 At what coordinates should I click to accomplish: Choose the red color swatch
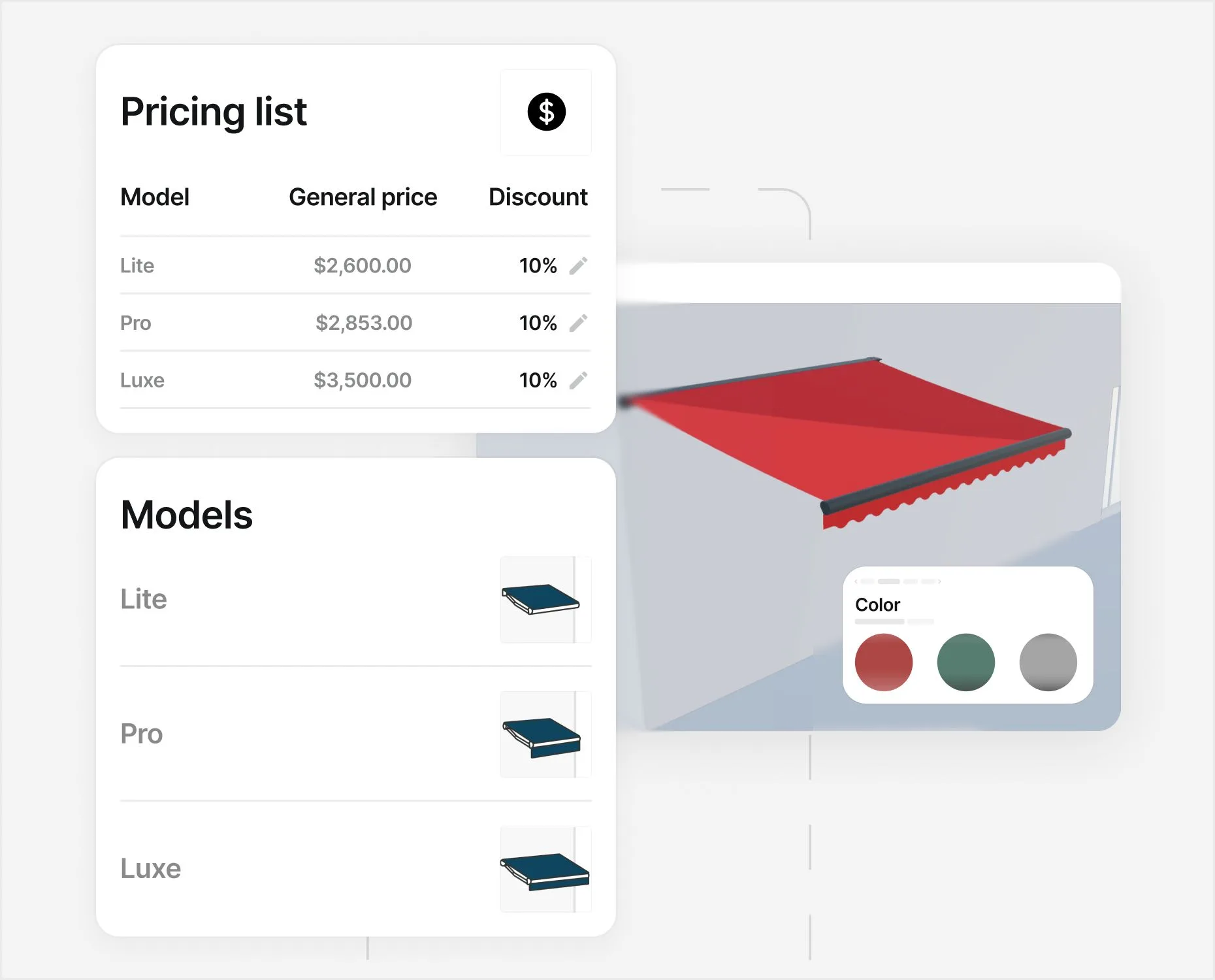pos(883,662)
